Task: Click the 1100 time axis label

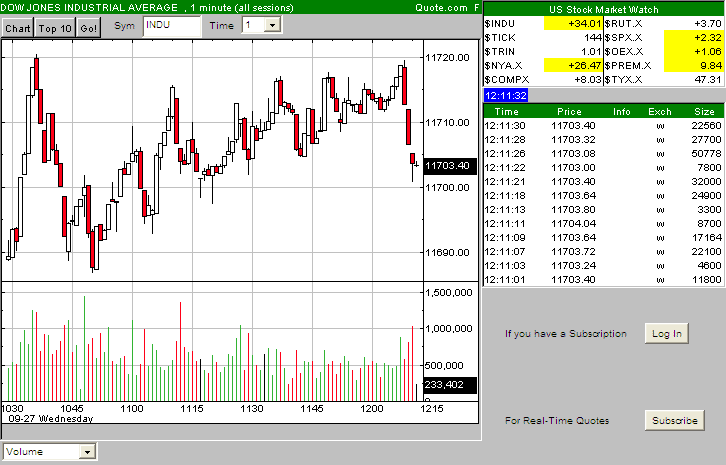Action: 132,408
